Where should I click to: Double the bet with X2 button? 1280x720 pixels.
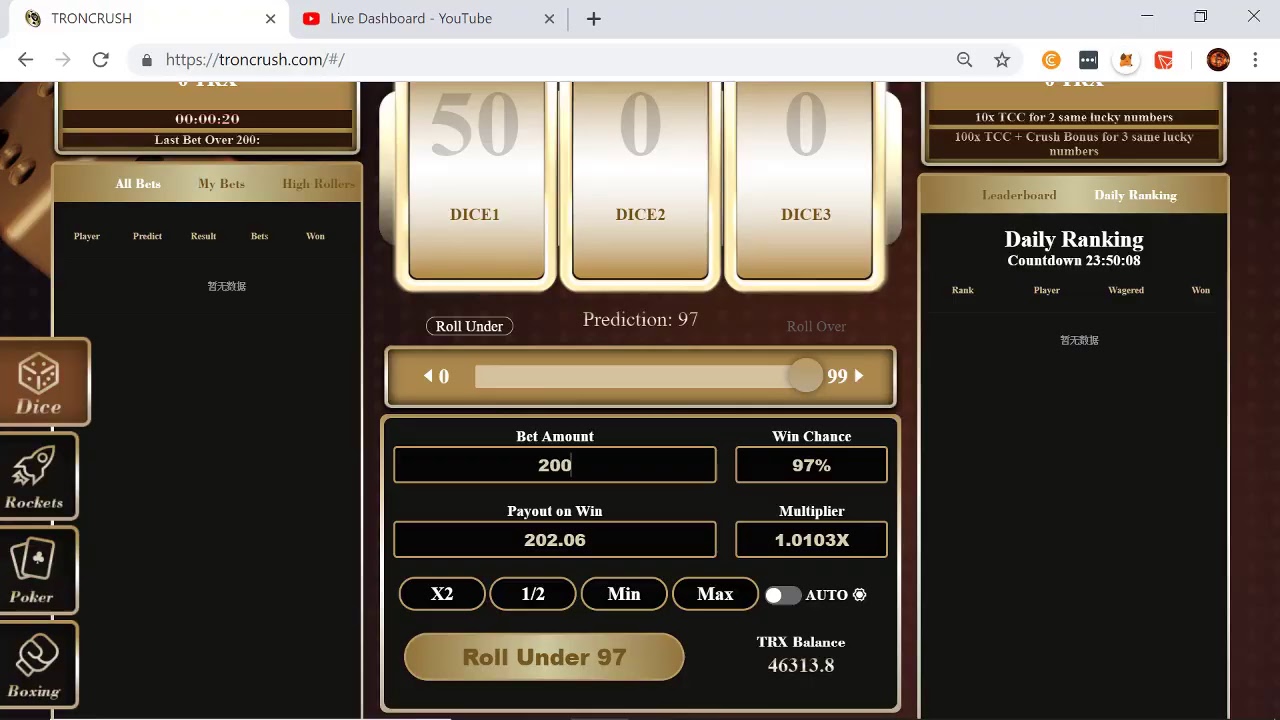(x=442, y=594)
